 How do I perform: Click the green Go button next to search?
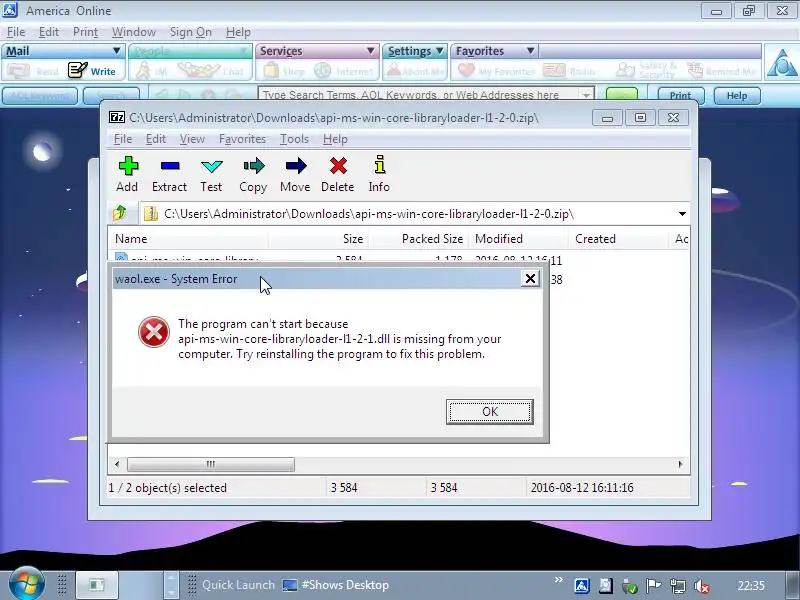pos(621,94)
